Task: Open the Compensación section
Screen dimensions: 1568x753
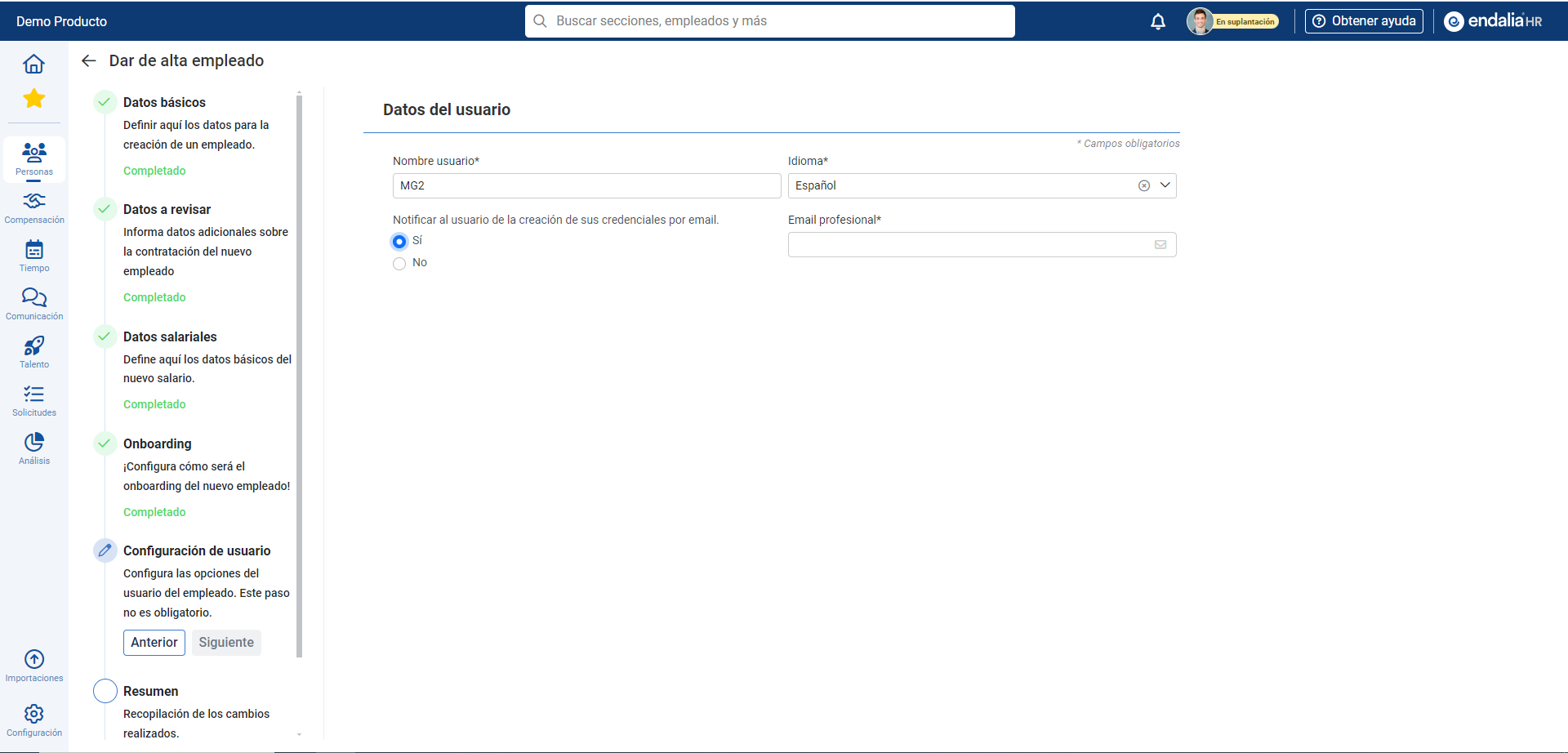Action: click(34, 207)
